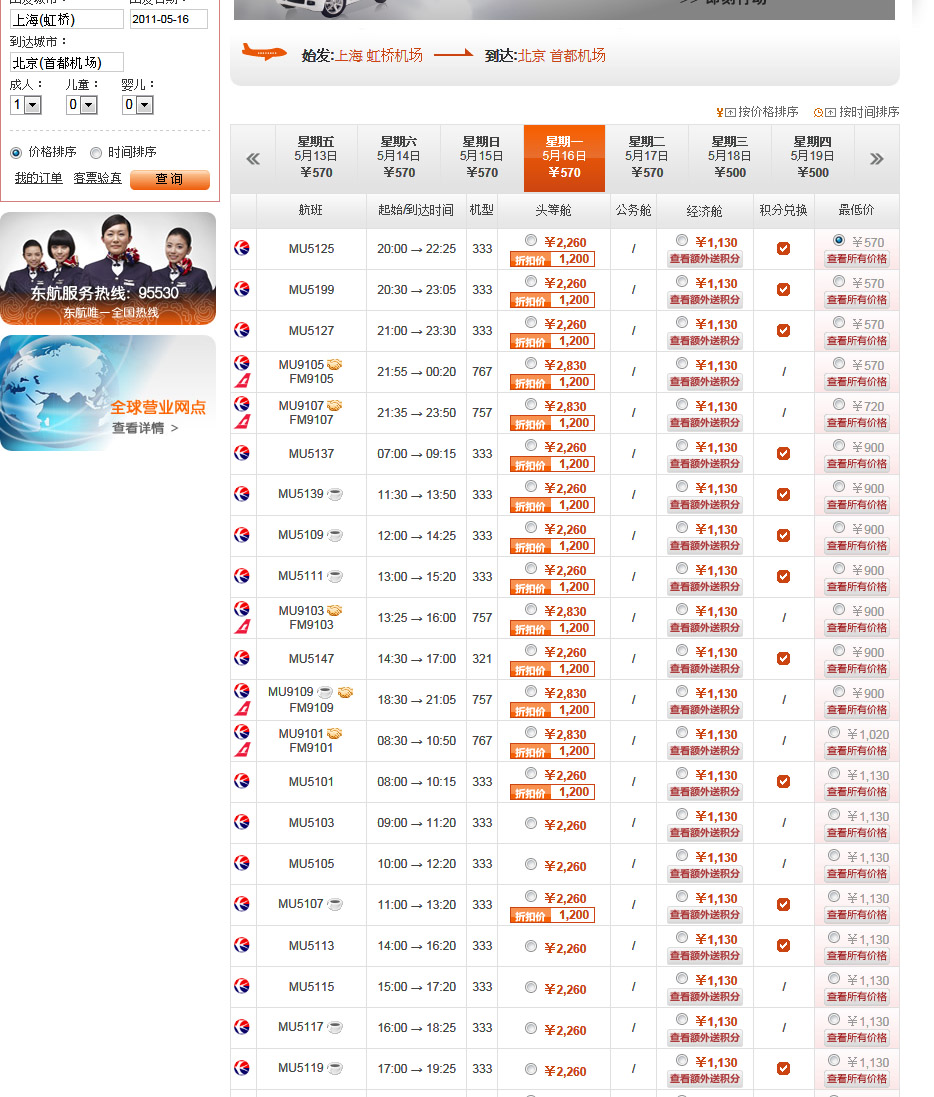Open the 婴儿 passenger count dropdown
Image resolution: width=934 pixels, height=1097 pixels.
[x=144, y=105]
